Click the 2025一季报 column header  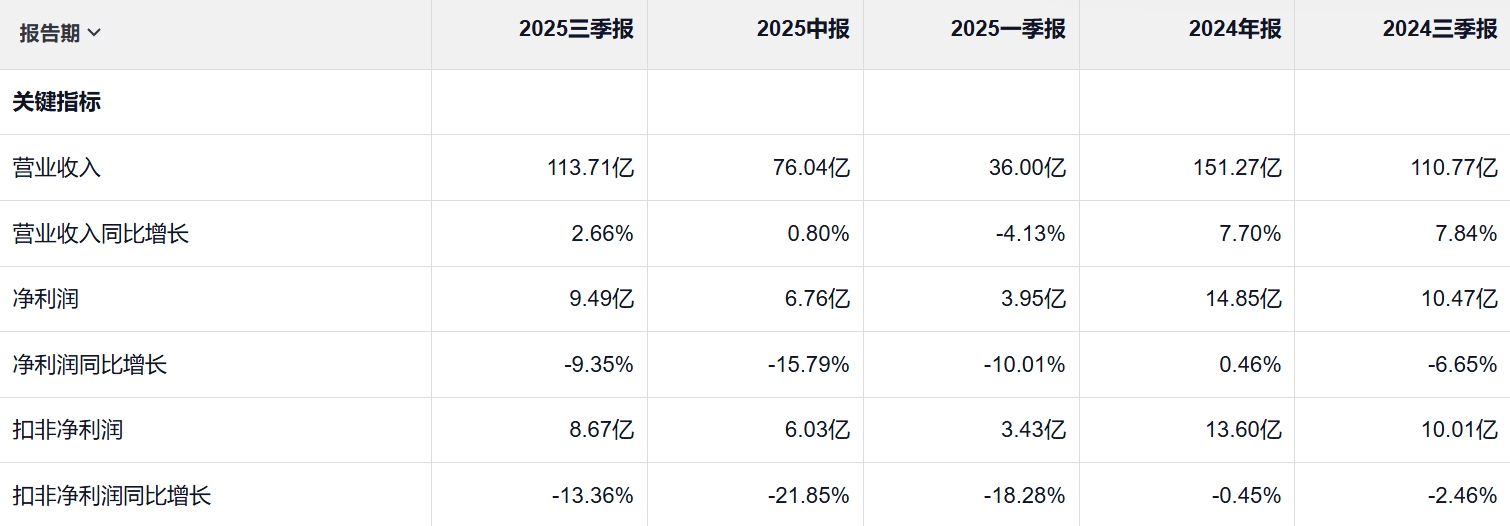(x=1008, y=30)
